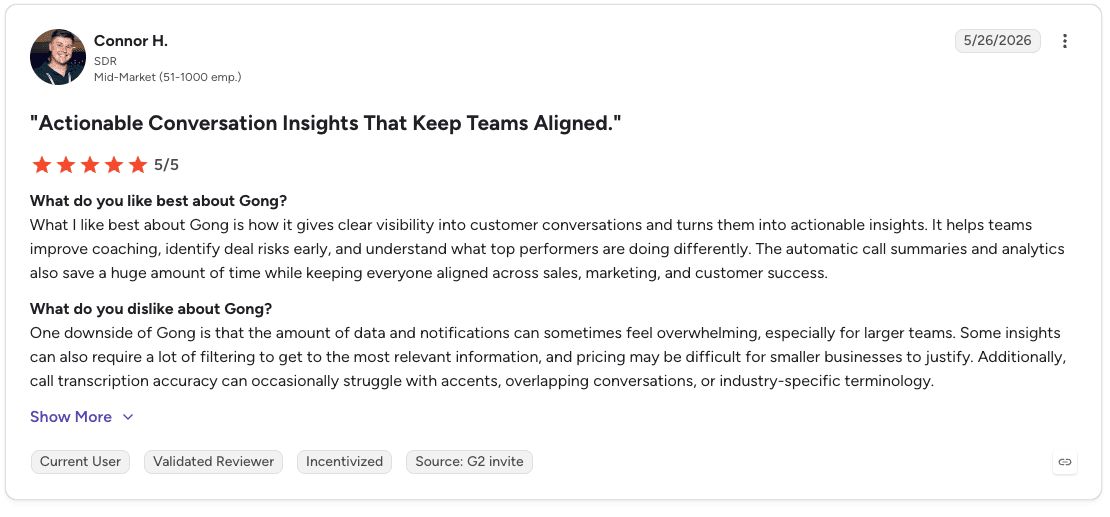Click the first rating star
Image resolution: width=1110 pixels, height=517 pixels.
click(42, 165)
